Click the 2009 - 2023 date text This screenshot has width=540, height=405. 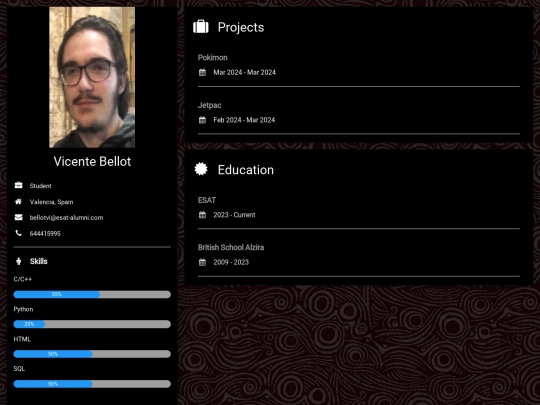point(231,262)
